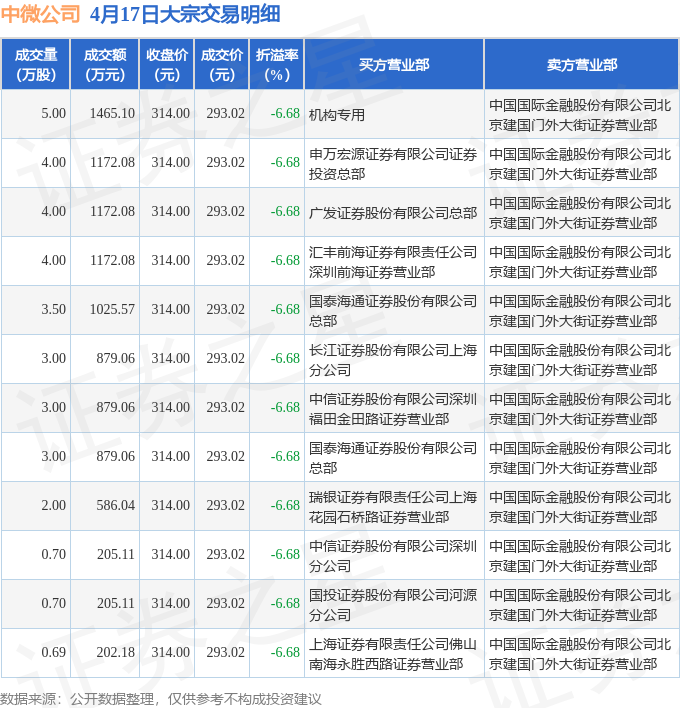The width and height of the screenshot is (680, 708).
Task: Click the 国投证券河源分公司 cell
Action: pos(393,604)
